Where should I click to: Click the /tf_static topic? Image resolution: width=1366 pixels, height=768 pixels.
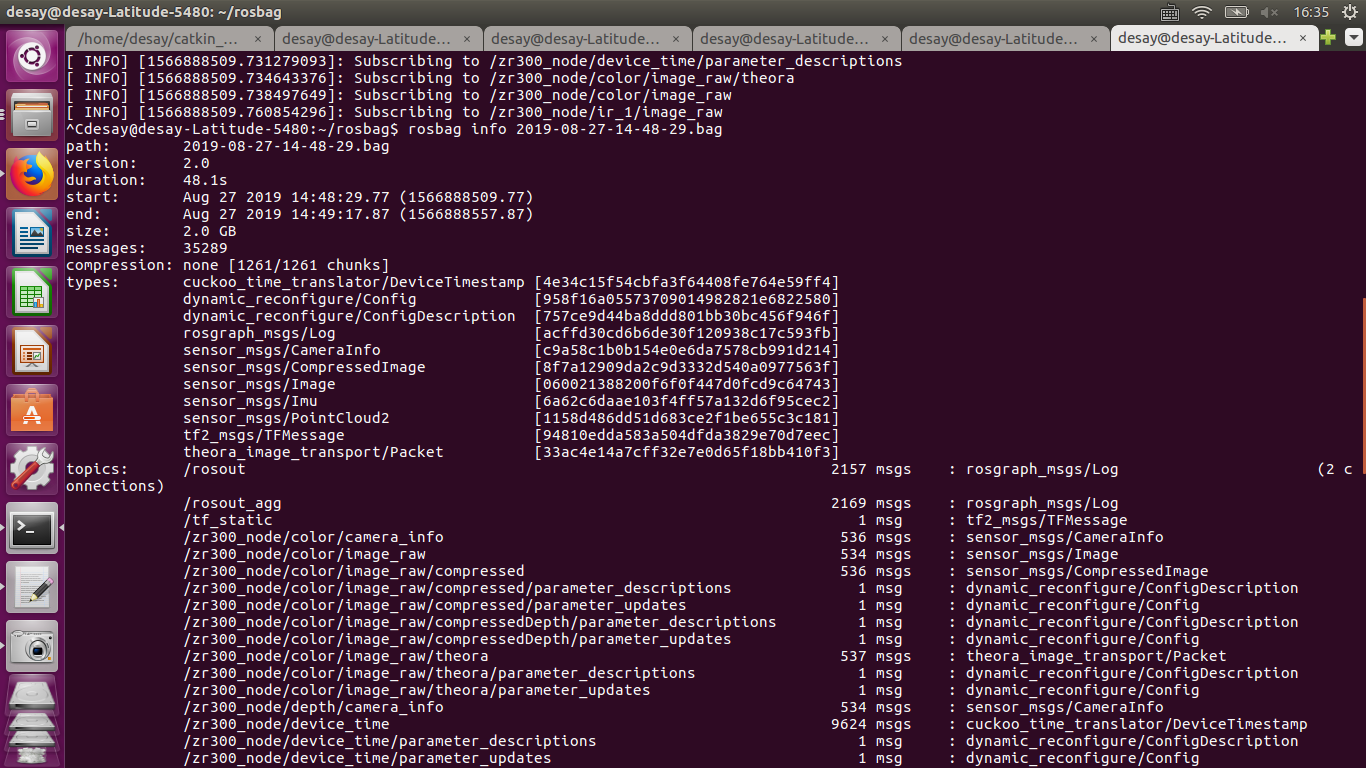coord(228,520)
